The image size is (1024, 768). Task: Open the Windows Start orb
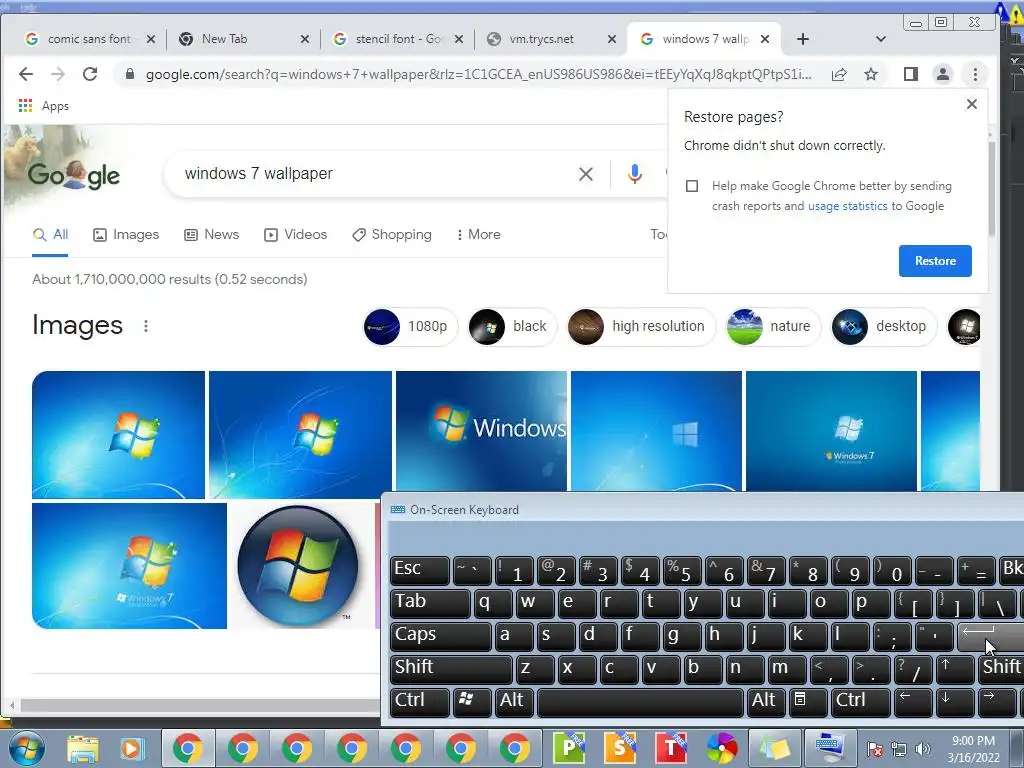coord(26,748)
